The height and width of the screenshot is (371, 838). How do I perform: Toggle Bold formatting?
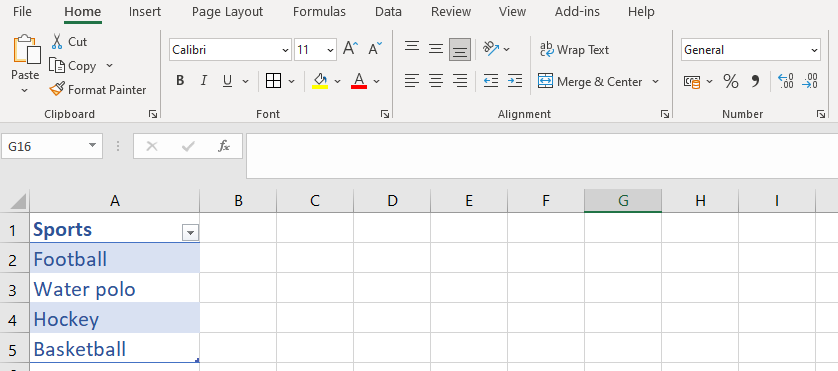point(180,81)
